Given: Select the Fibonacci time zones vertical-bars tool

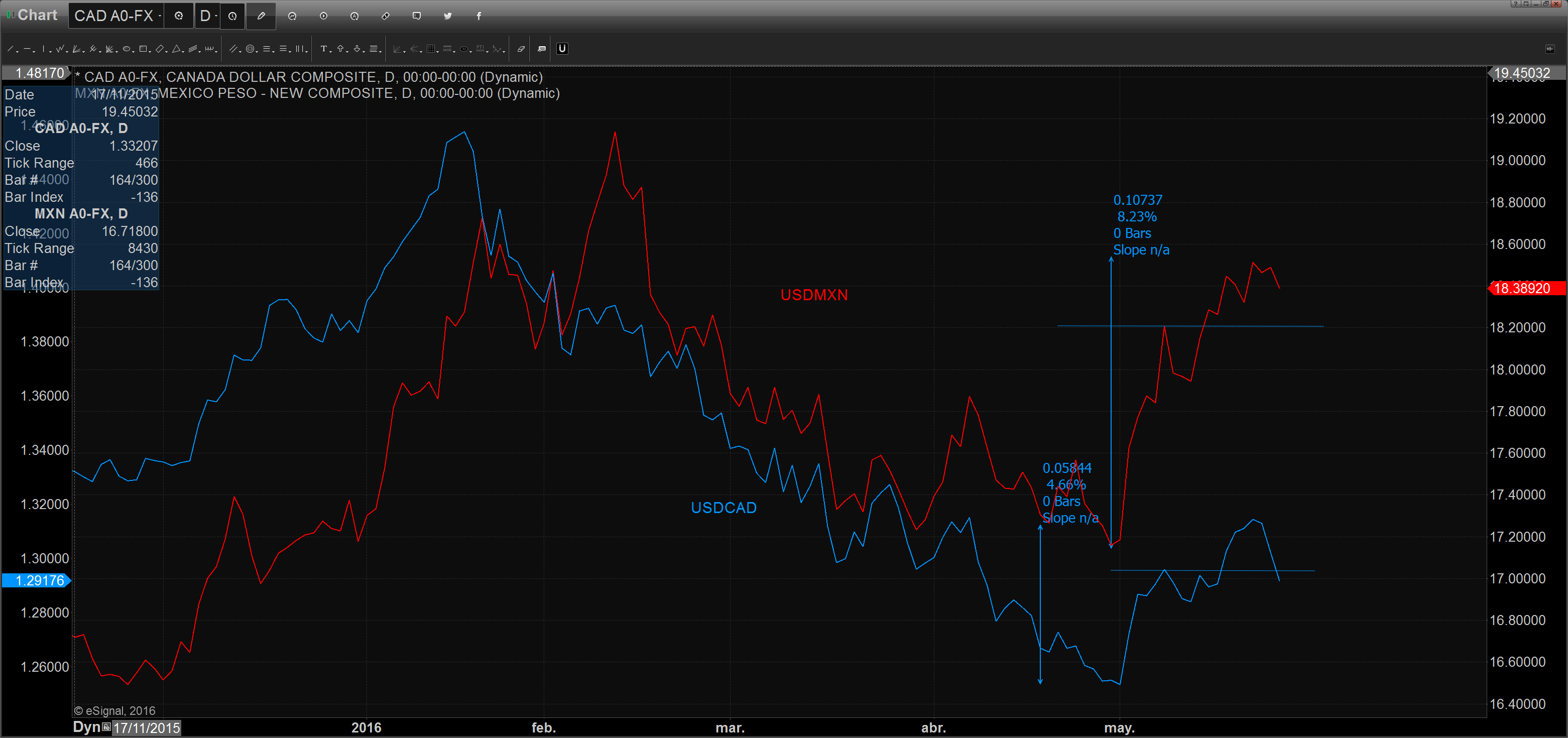Looking at the screenshot, I should click(299, 49).
